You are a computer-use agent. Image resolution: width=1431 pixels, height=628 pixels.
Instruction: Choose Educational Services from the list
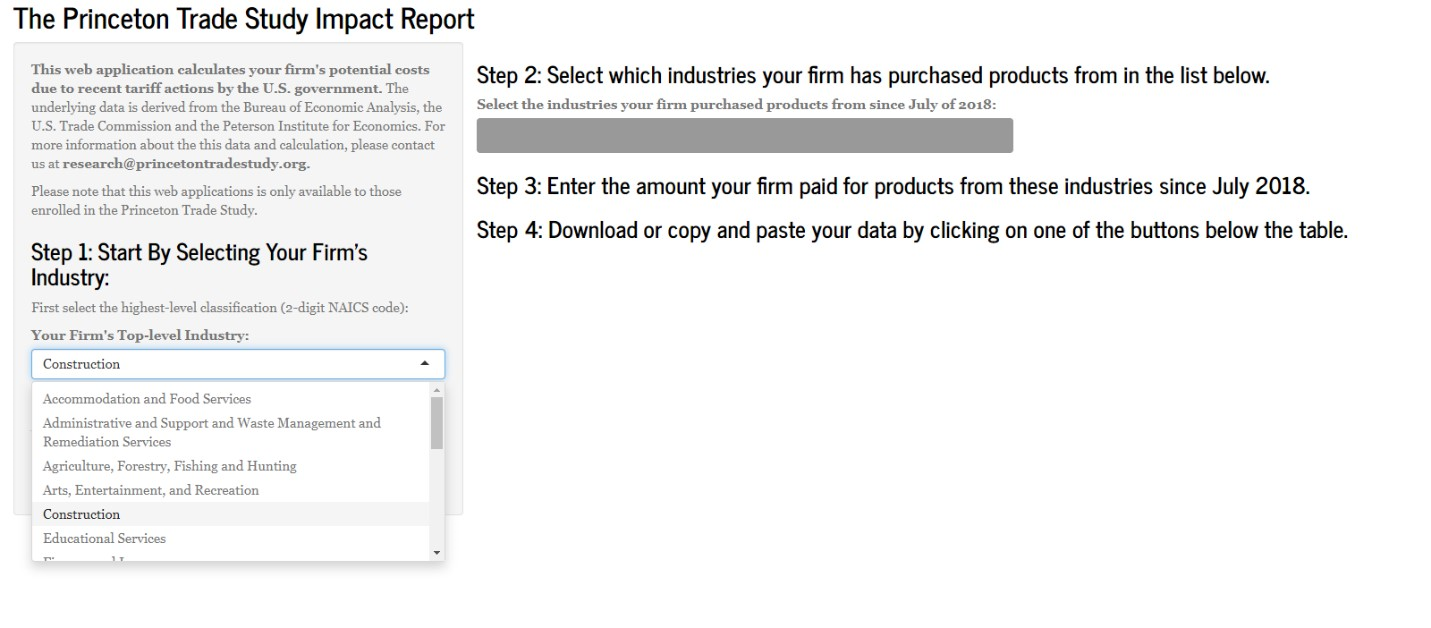point(231,538)
